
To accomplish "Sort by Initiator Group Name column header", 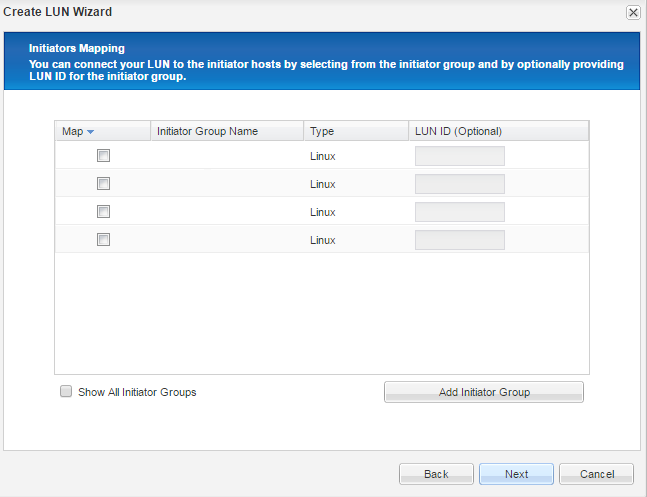I will 207,131.
